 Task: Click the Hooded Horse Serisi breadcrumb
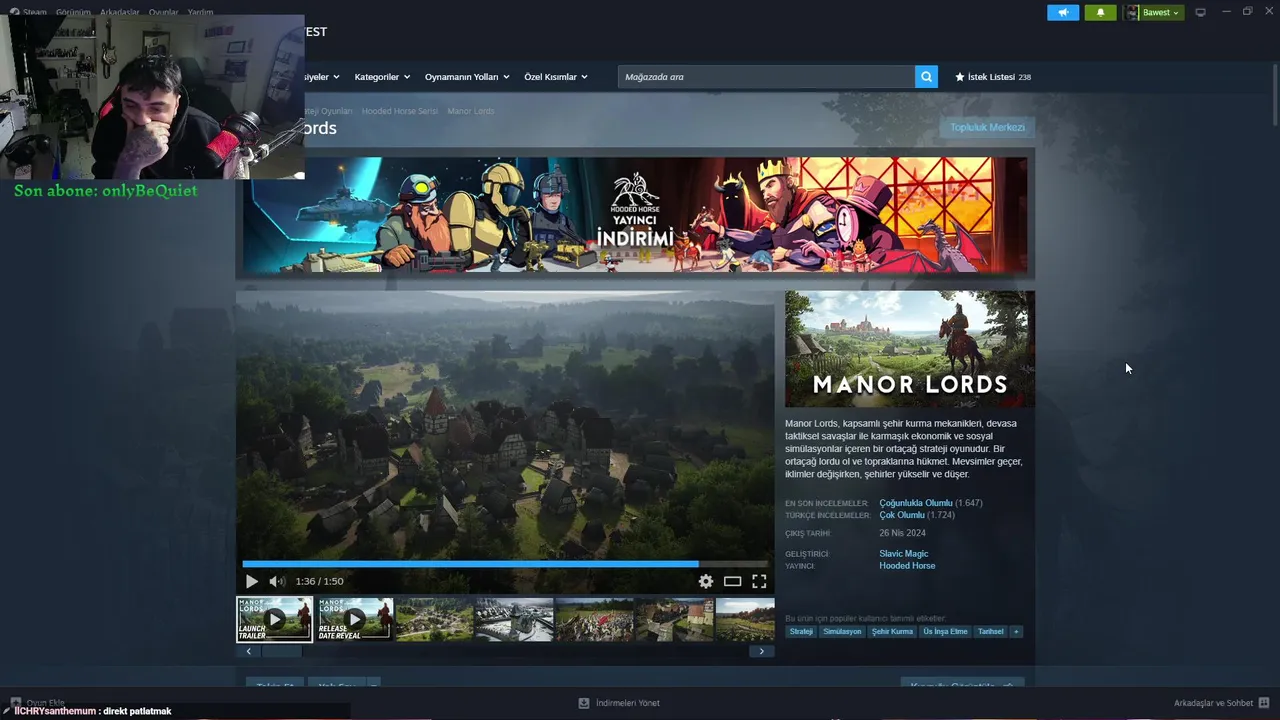[x=400, y=111]
